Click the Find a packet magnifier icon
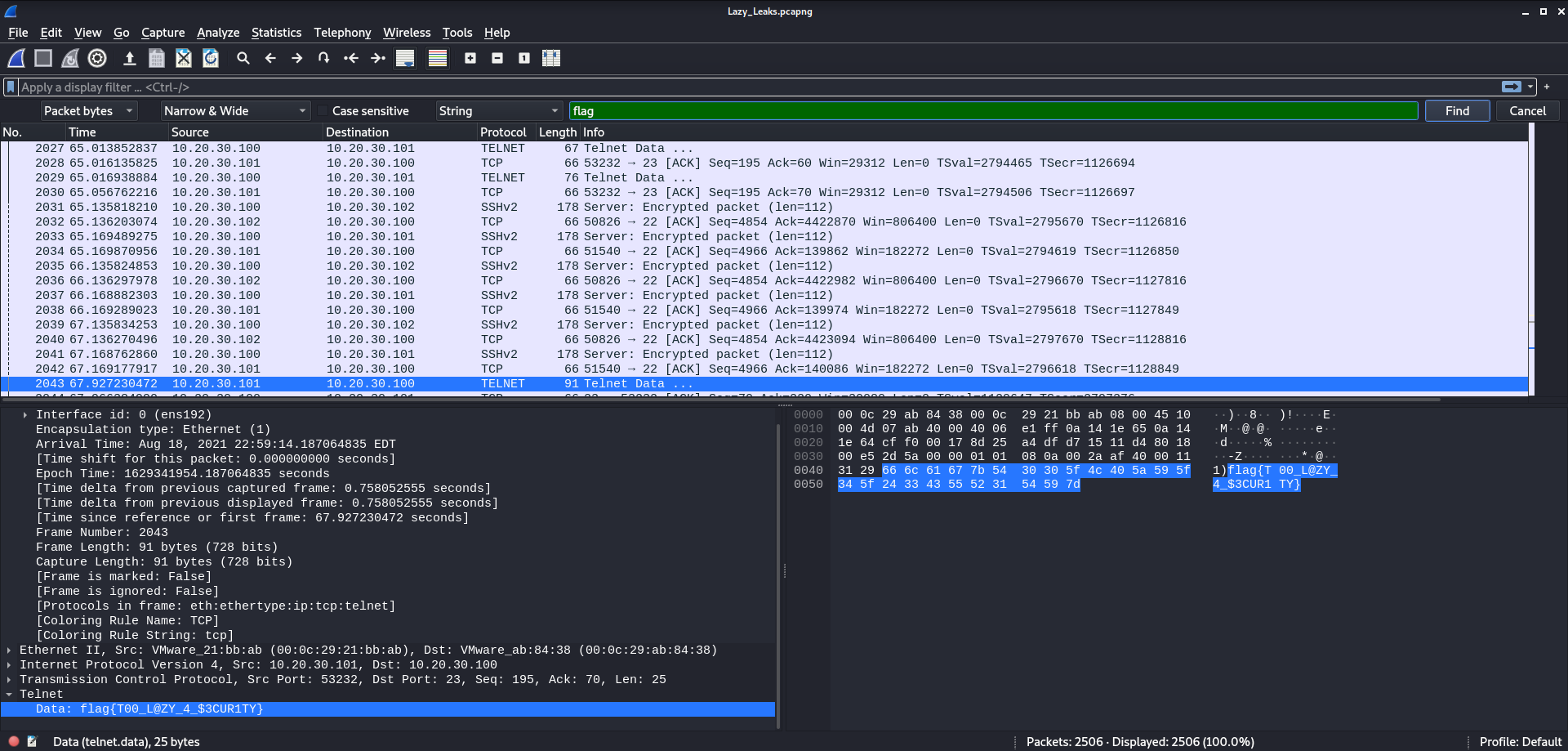Viewport: 1568px width, 751px height. coord(243,58)
